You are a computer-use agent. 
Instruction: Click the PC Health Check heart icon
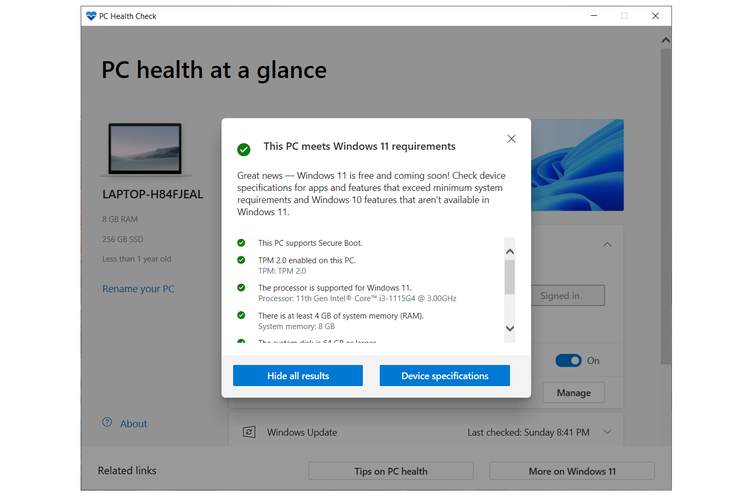[x=91, y=16]
